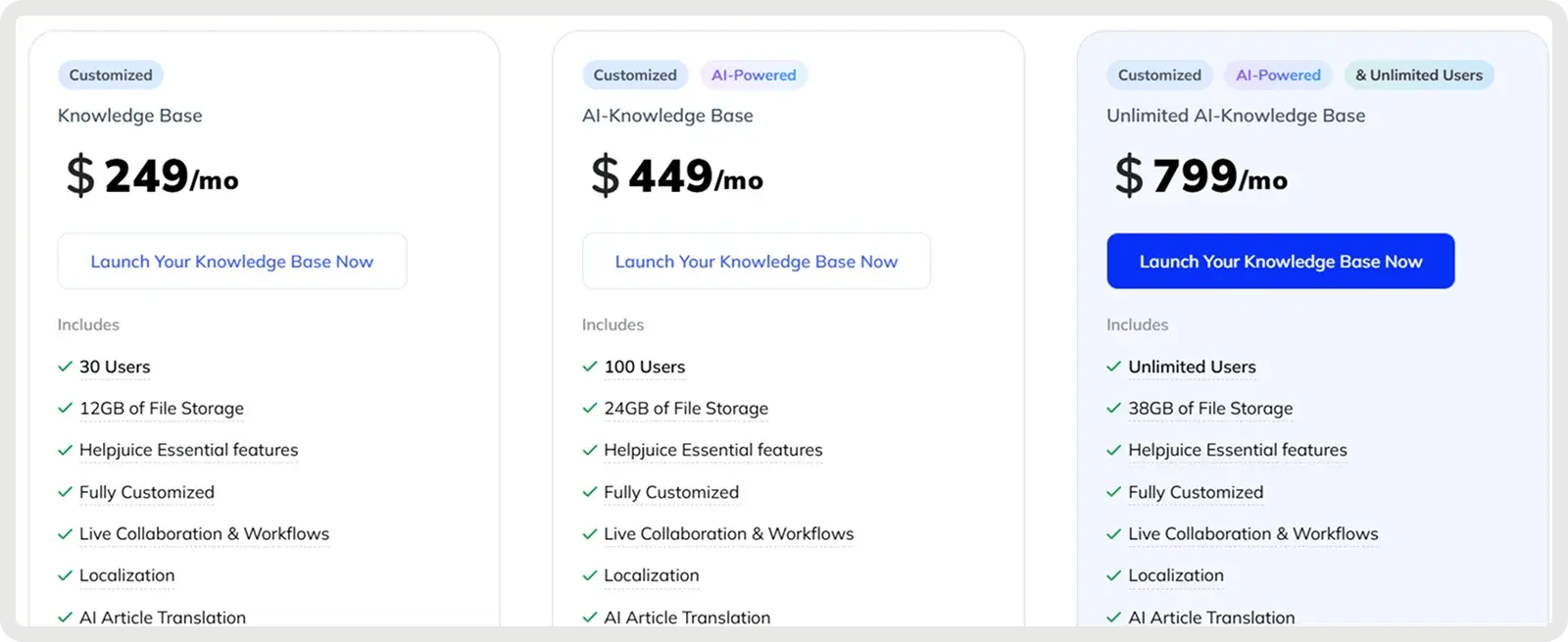Click AI-Powered badge in the $799 plan
The image size is (1568, 642).
pyautogui.click(x=1278, y=75)
